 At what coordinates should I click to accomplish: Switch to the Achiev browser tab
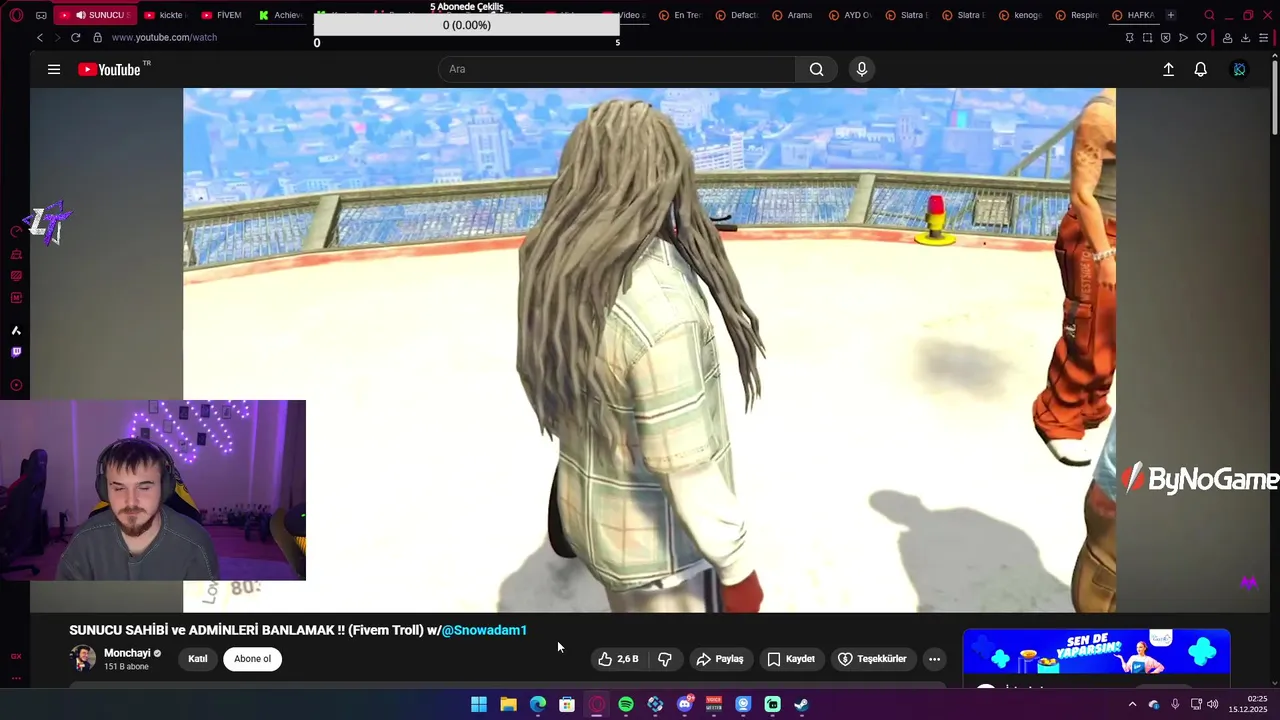click(x=281, y=15)
